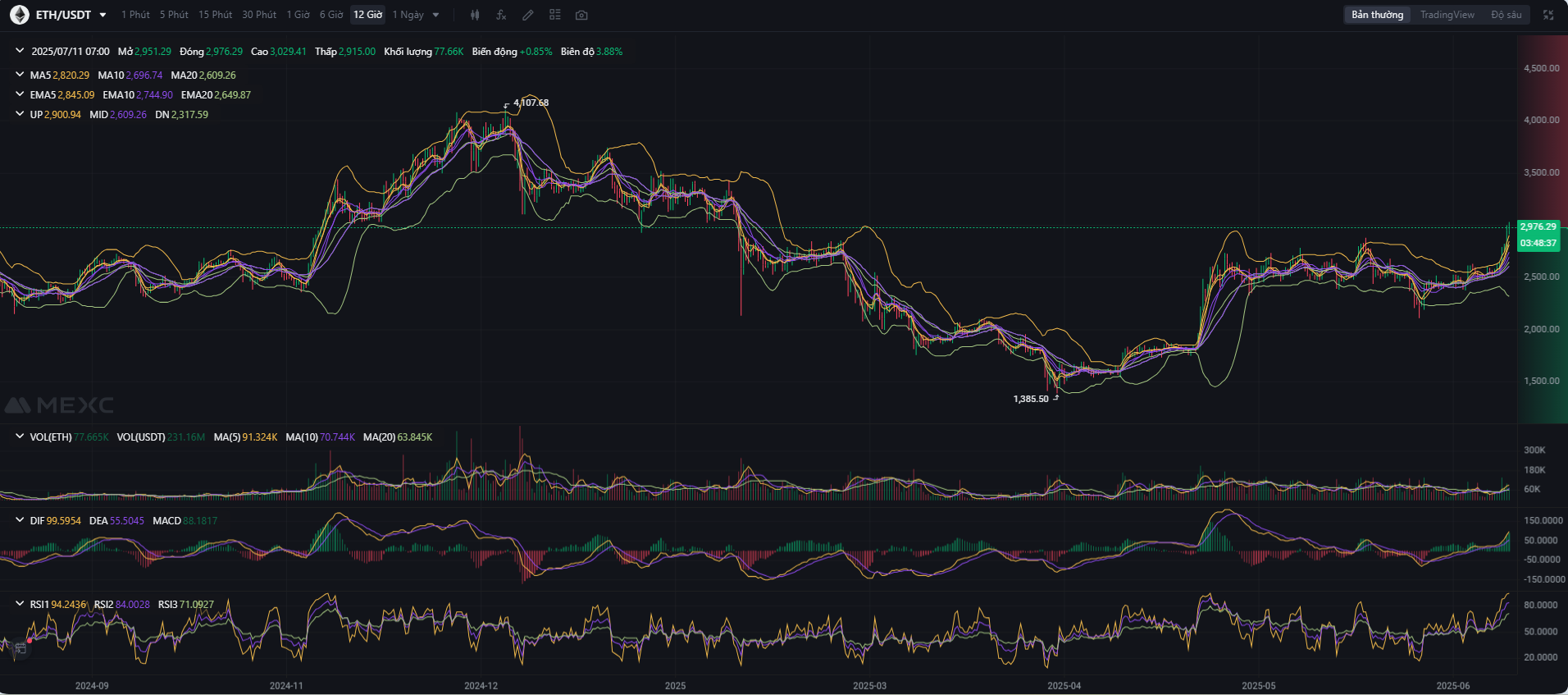Activate the pencil drawing tools icon

coord(528,15)
